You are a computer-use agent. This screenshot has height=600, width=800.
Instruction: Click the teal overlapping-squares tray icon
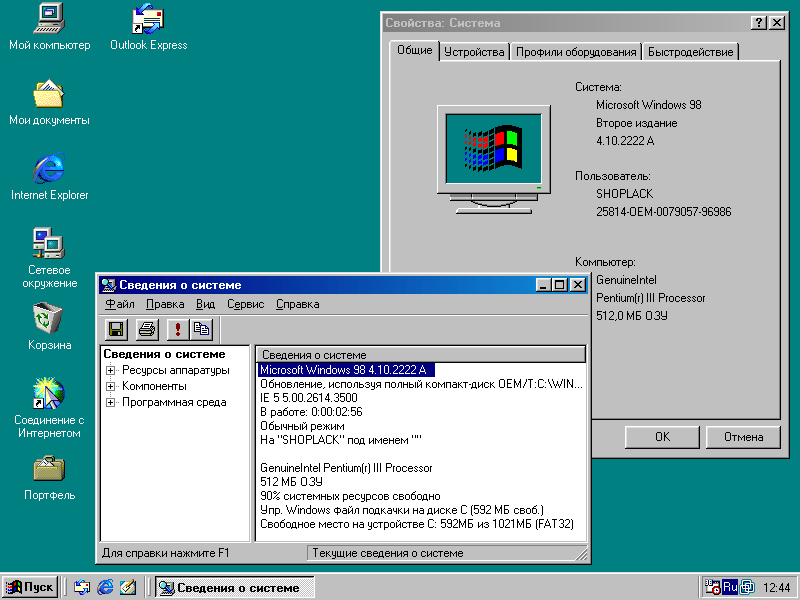(x=747, y=587)
